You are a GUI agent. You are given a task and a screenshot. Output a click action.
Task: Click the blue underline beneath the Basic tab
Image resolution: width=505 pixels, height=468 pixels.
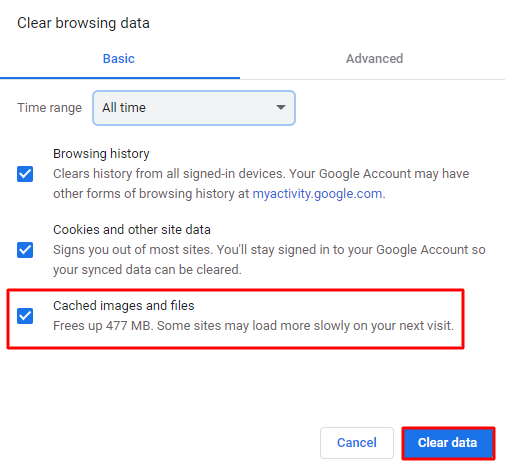[120, 78]
